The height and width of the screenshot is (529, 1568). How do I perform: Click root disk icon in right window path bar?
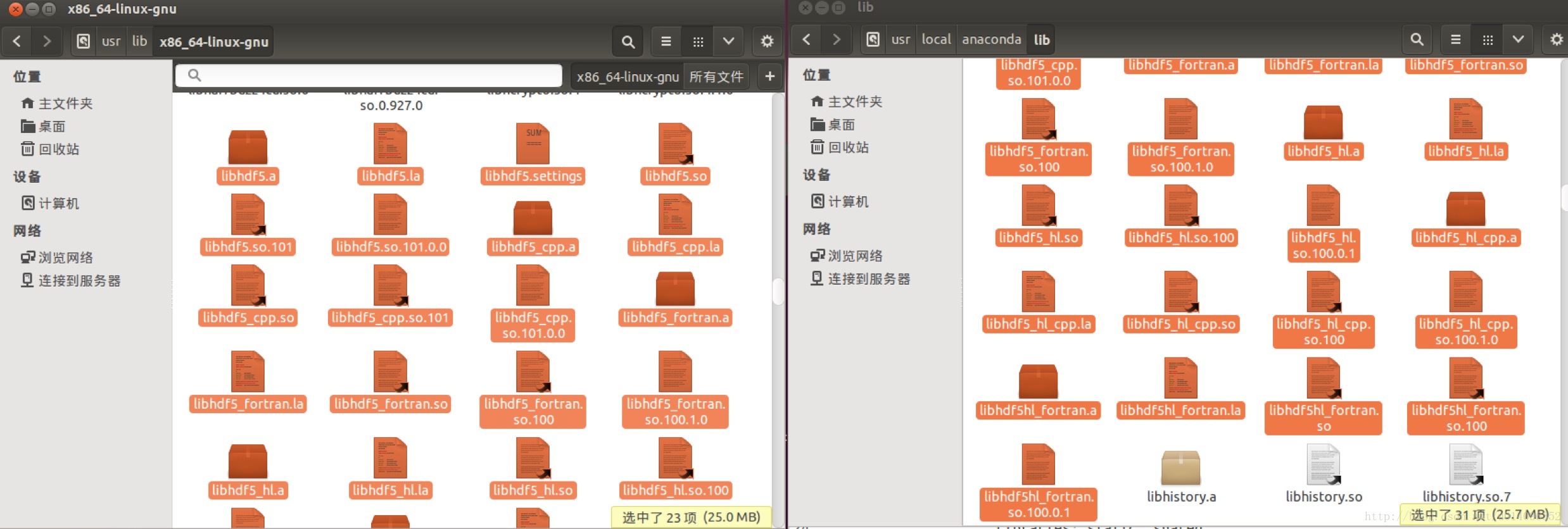point(873,39)
